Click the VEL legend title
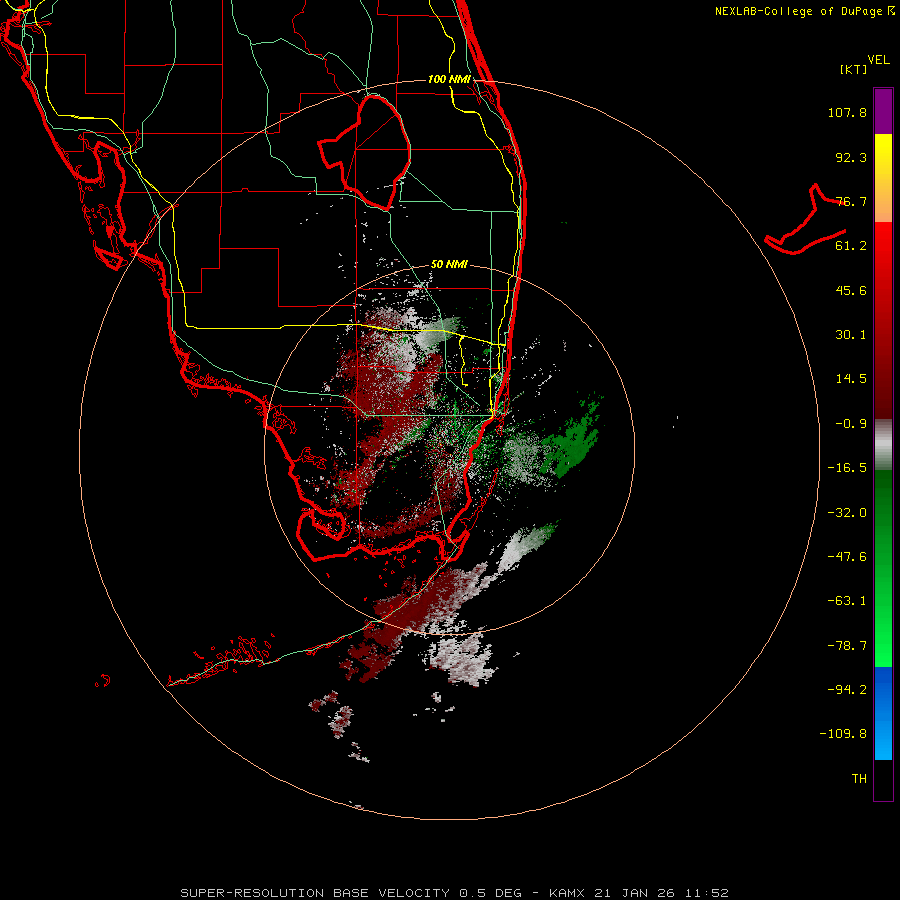The height and width of the screenshot is (900, 900). coord(879,60)
